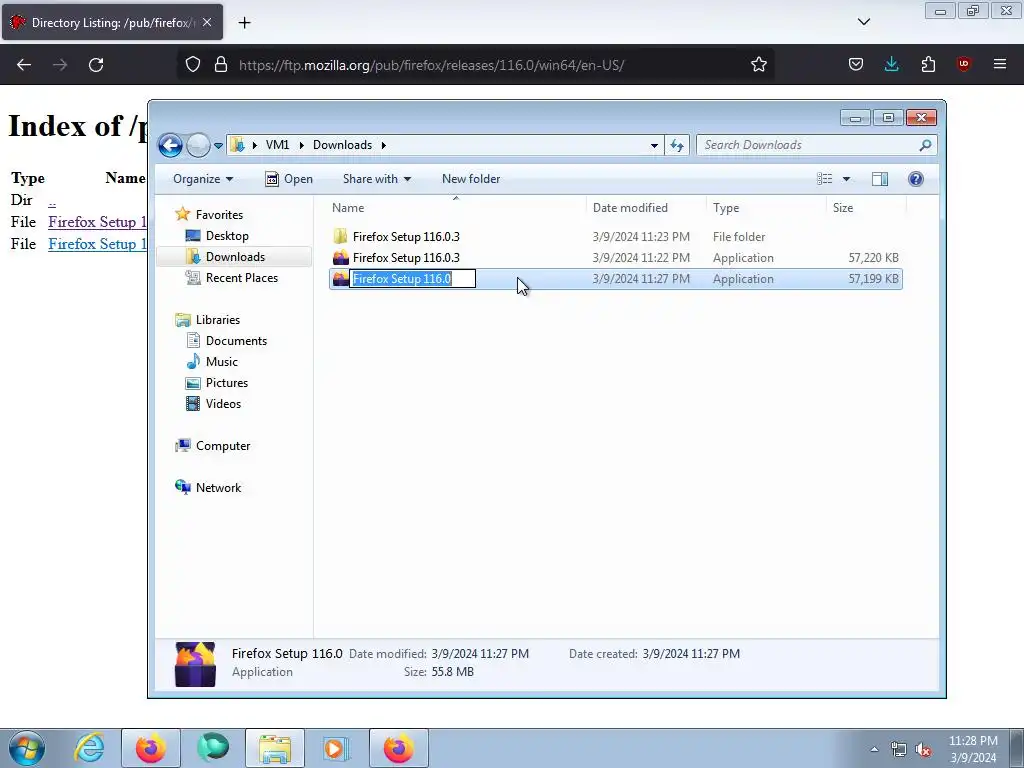The width and height of the screenshot is (1024, 768).
Task: Toggle the preview pane button
Action: (x=880, y=179)
